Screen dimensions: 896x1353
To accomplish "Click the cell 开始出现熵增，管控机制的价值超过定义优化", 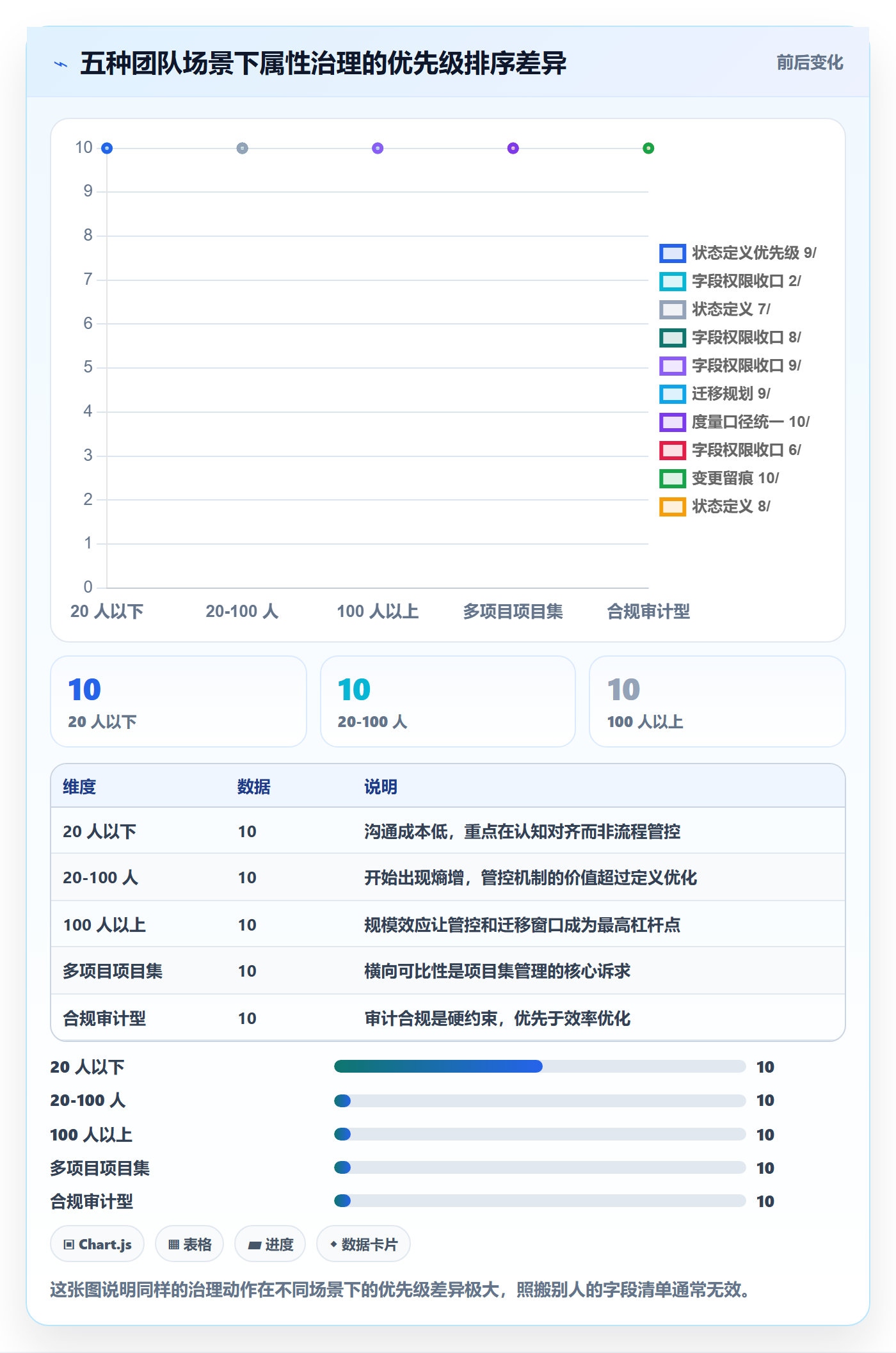I will pos(531,877).
